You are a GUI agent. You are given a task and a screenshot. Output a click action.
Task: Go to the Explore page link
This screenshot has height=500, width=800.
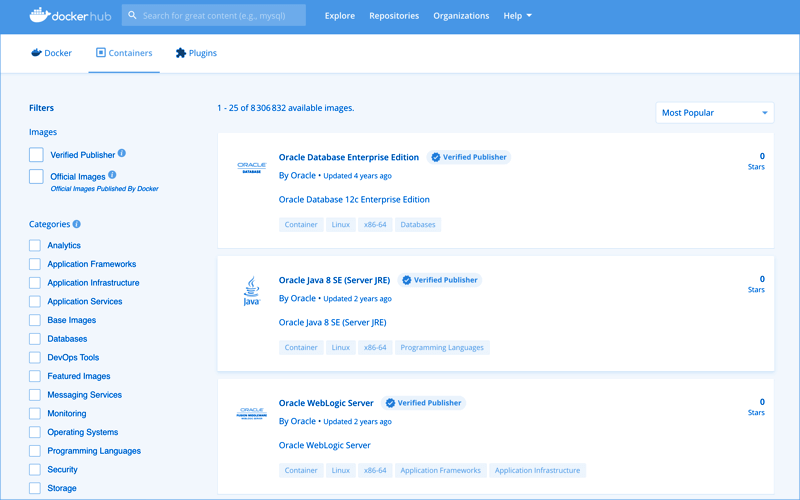(x=340, y=16)
